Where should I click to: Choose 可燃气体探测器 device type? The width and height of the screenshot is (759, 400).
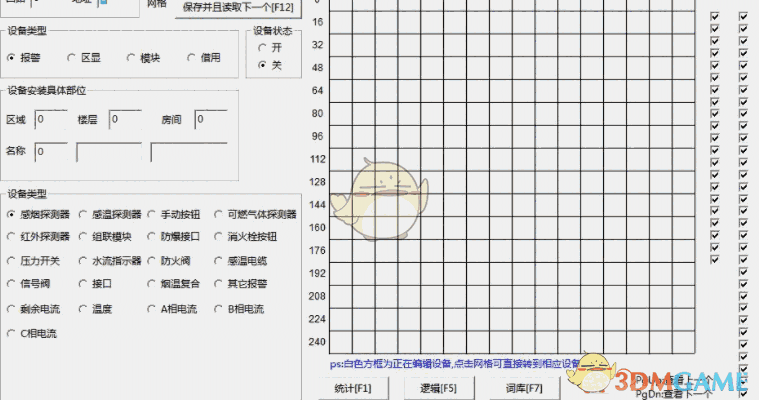point(256,214)
